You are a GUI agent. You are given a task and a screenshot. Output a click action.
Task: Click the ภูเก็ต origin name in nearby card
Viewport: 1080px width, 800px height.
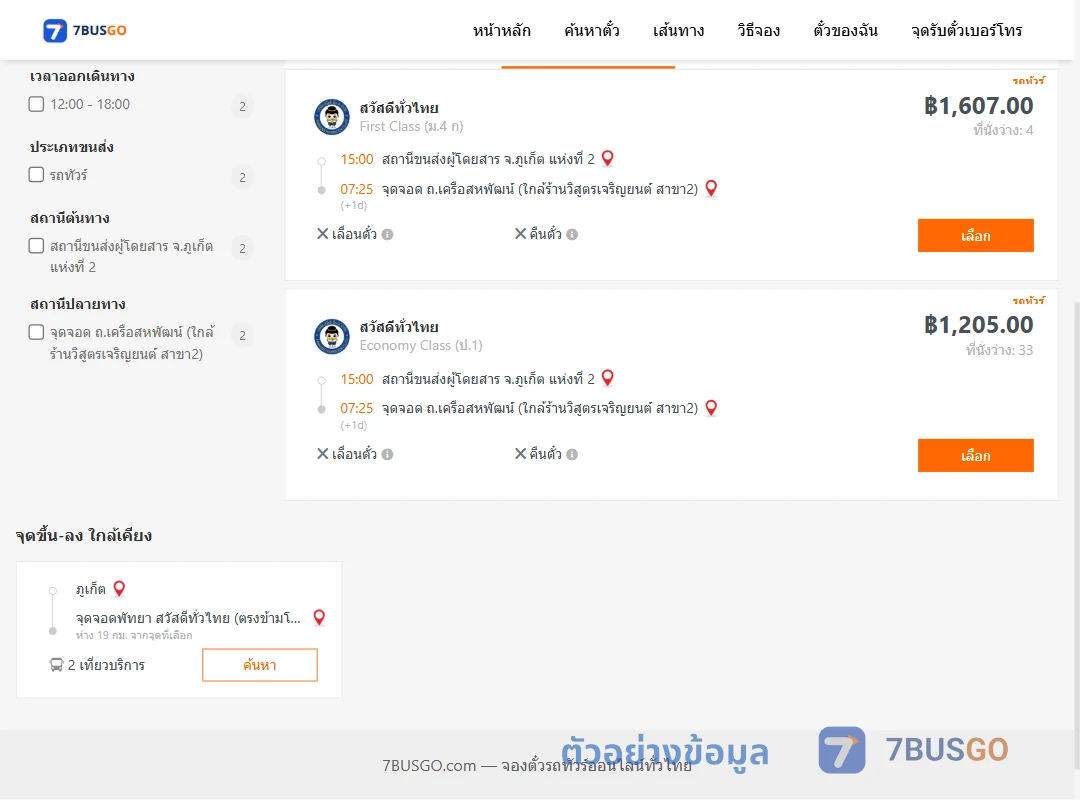pyautogui.click(x=91, y=589)
